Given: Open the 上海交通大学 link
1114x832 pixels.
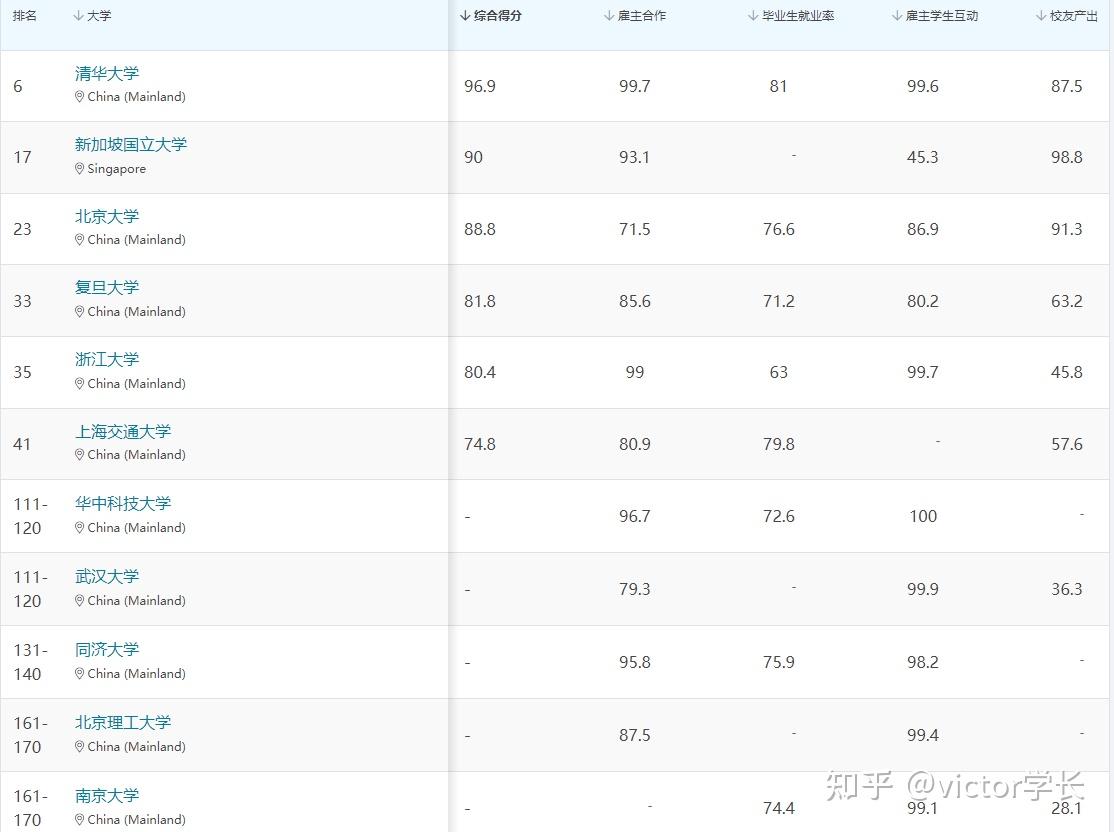Looking at the screenshot, I should (123, 432).
